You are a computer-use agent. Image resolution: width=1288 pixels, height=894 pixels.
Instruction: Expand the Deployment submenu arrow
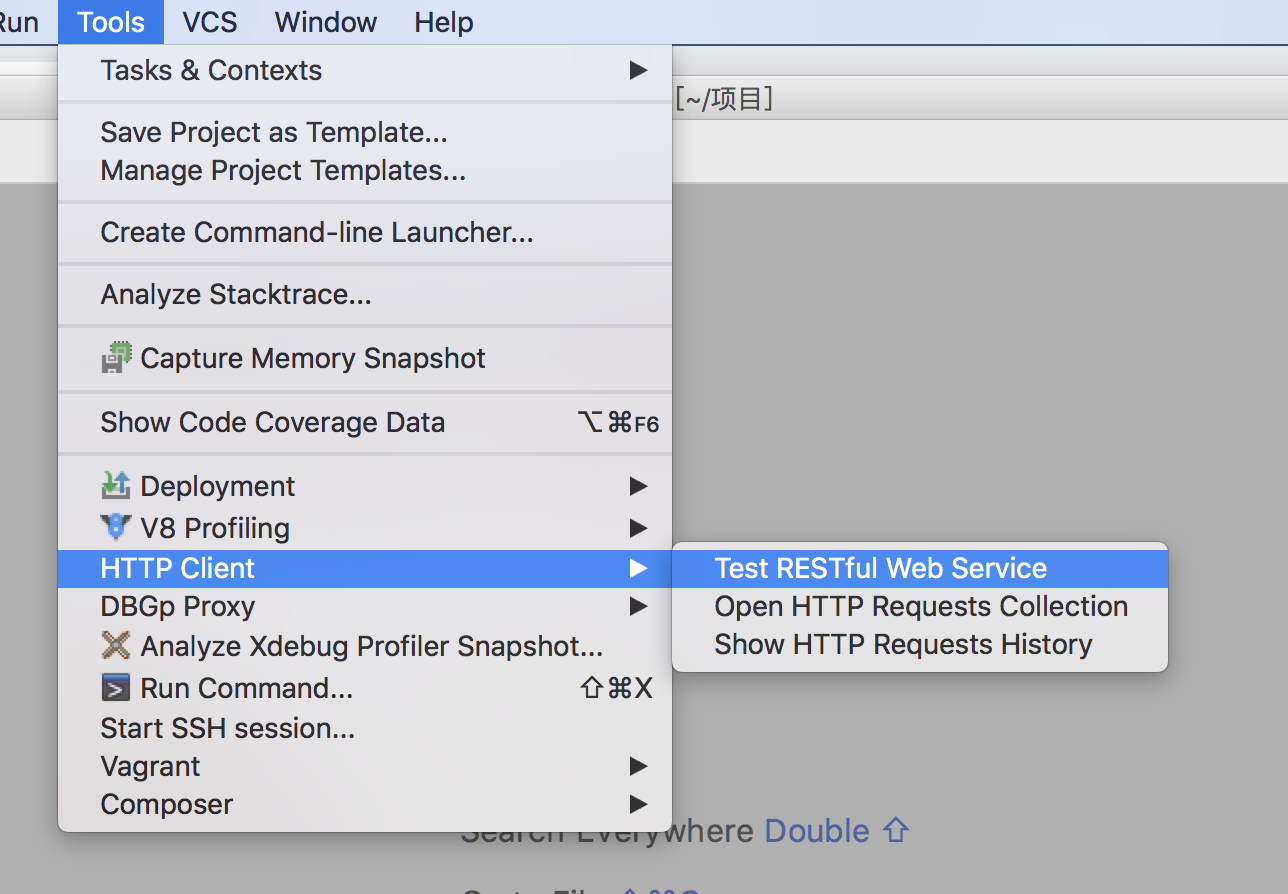coord(638,486)
